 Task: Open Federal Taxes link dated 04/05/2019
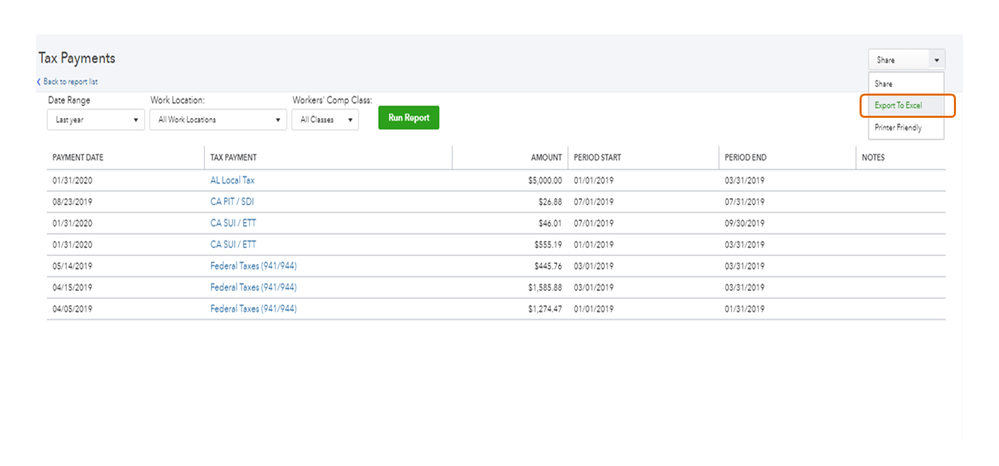pos(253,309)
